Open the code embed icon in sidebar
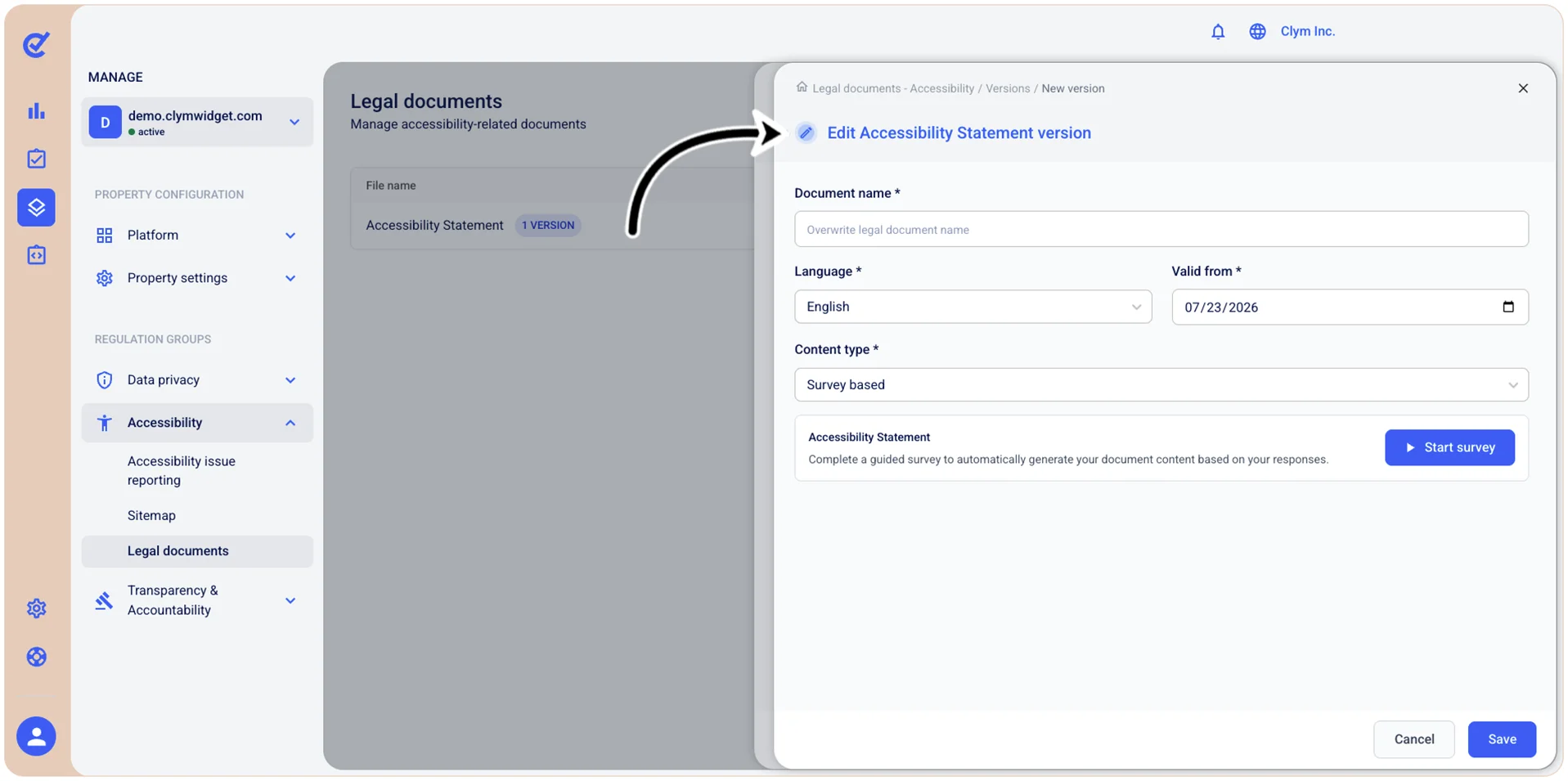The height and width of the screenshot is (781, 1568). 36,255
